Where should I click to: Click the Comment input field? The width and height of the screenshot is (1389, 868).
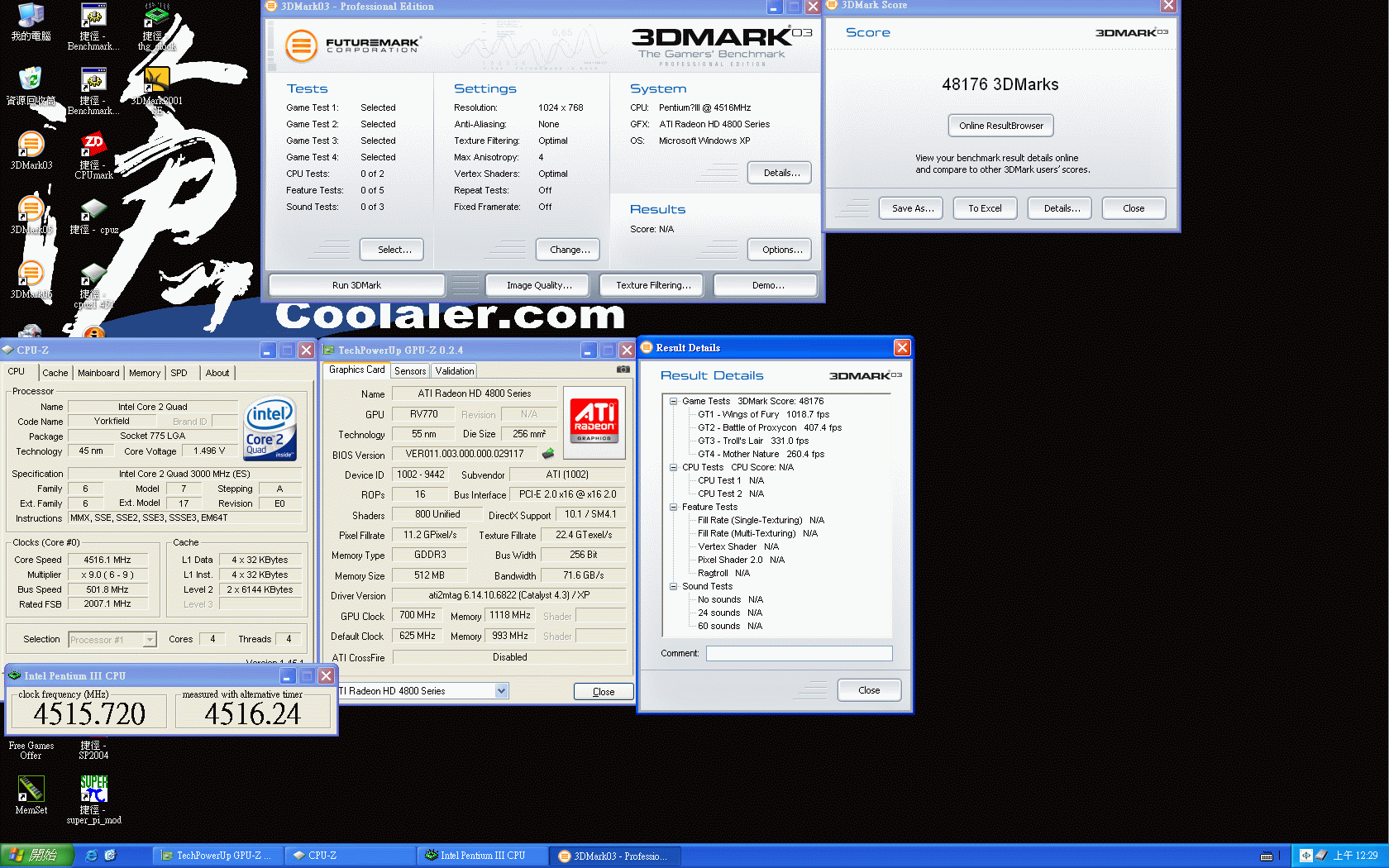(x=799, y=653)
